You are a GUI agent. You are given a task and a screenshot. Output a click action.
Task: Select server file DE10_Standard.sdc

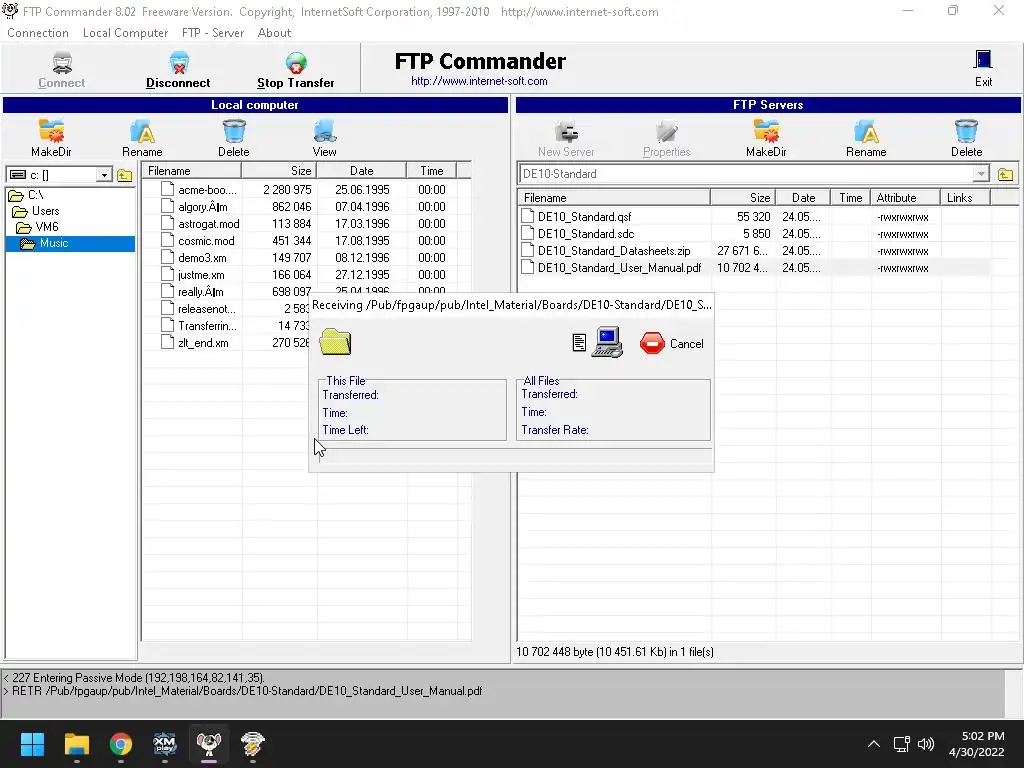[586, 234]
